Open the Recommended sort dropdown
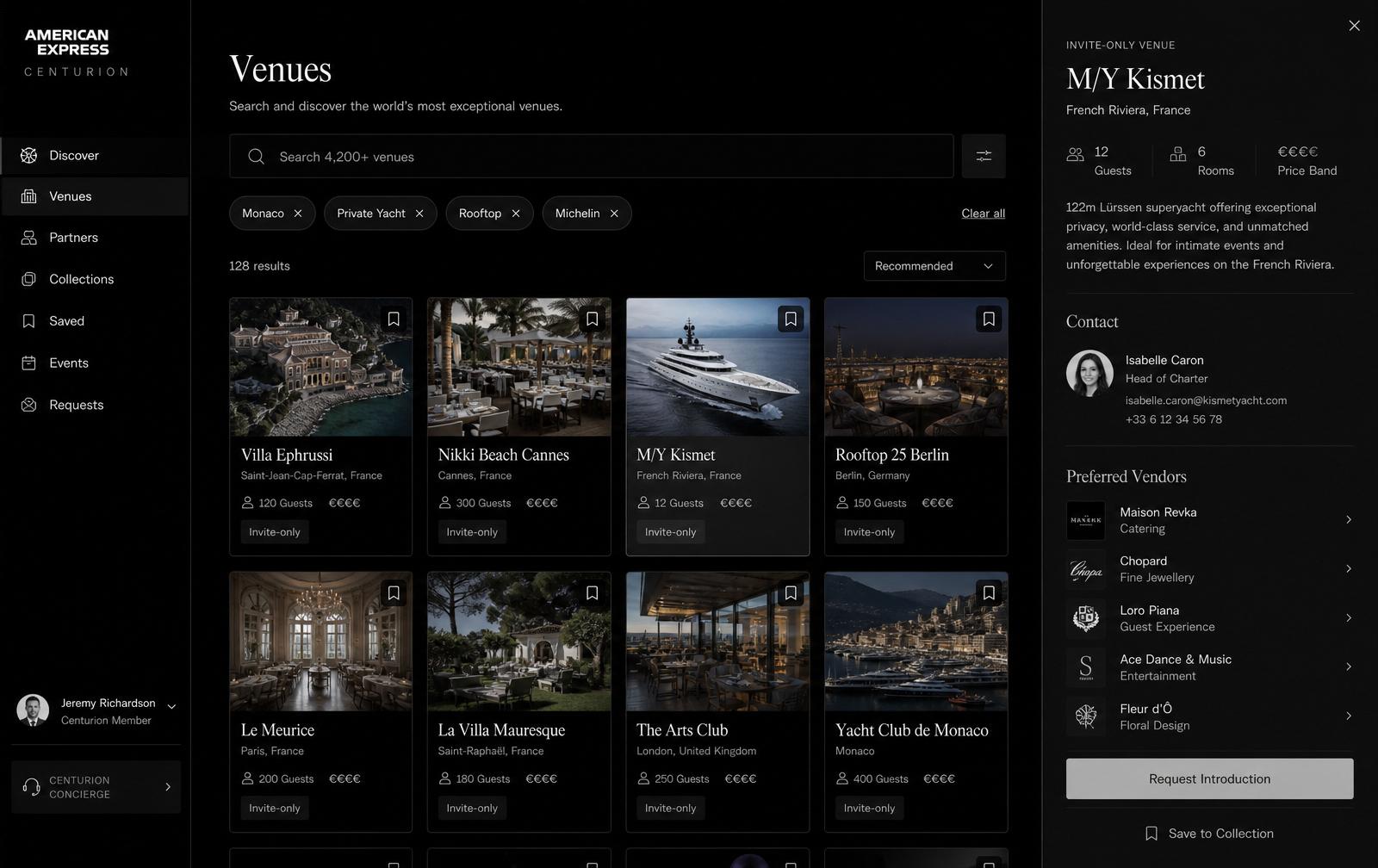The image size is (1378, 868). click(x=934, y=266)
